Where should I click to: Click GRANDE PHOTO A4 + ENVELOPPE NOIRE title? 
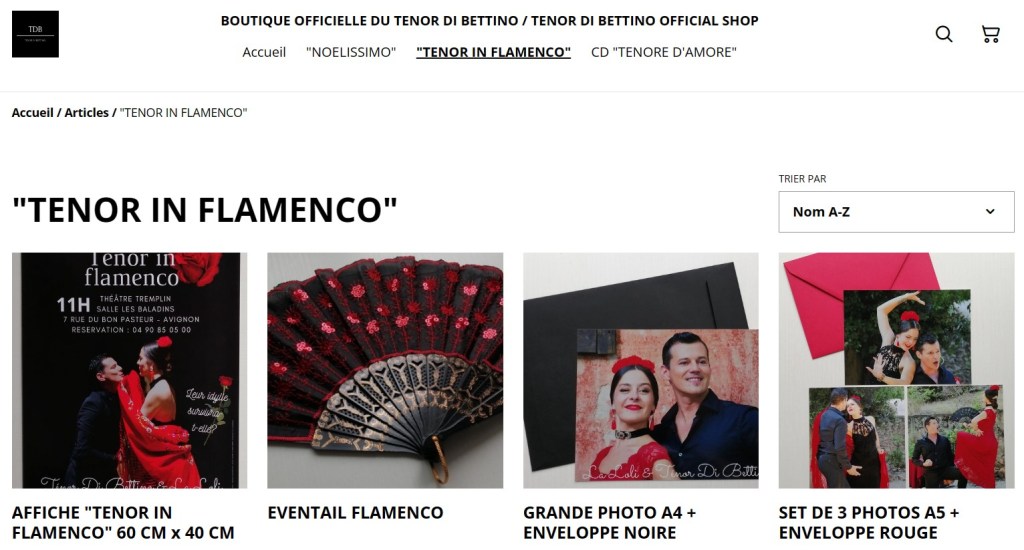point(609,523)
